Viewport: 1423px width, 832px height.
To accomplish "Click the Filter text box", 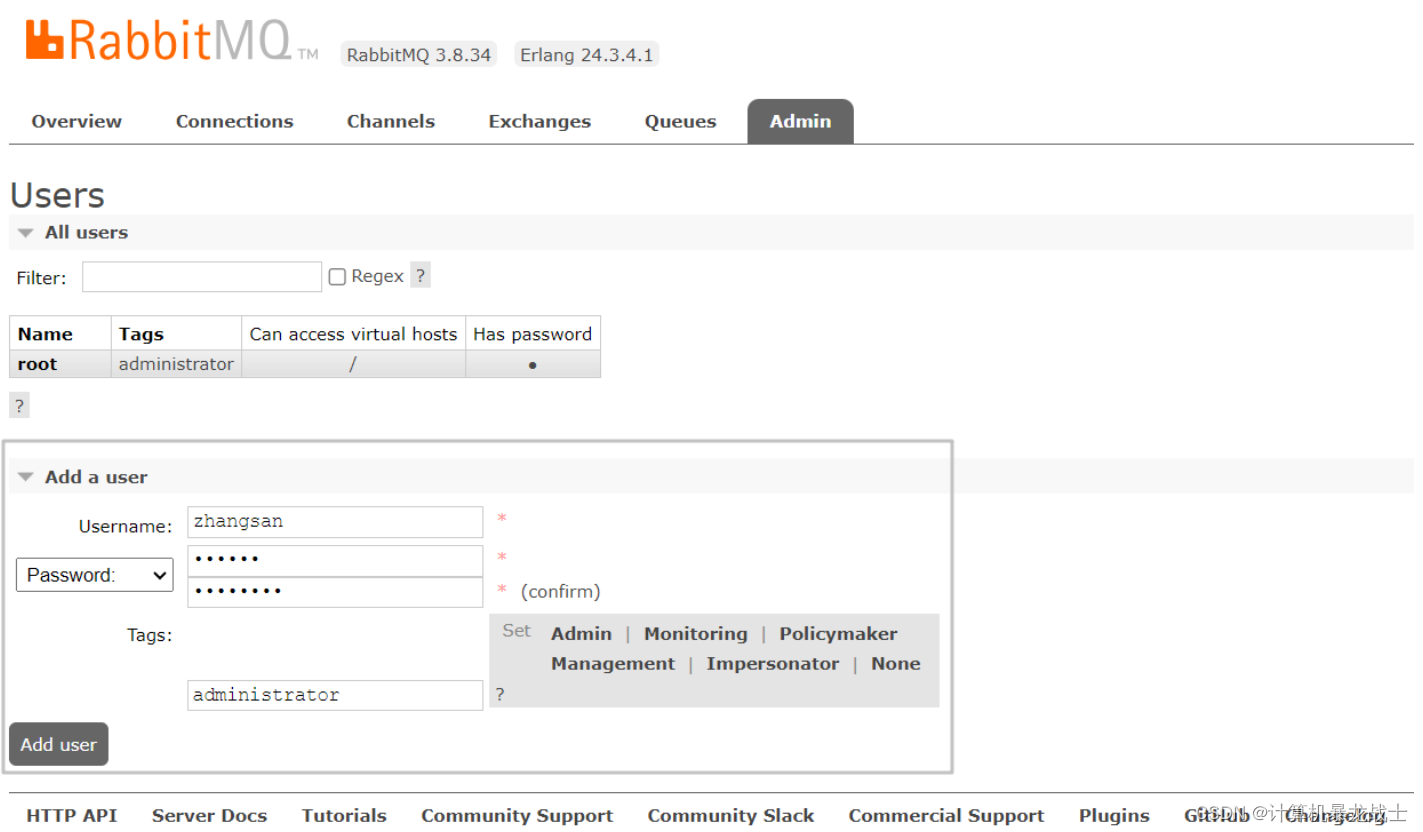I will coord(200,276).
